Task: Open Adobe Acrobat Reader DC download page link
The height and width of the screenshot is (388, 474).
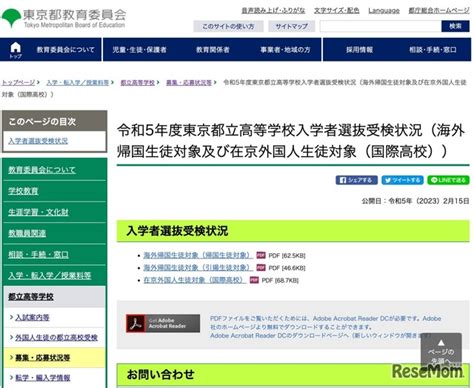Action: [320, 336]
